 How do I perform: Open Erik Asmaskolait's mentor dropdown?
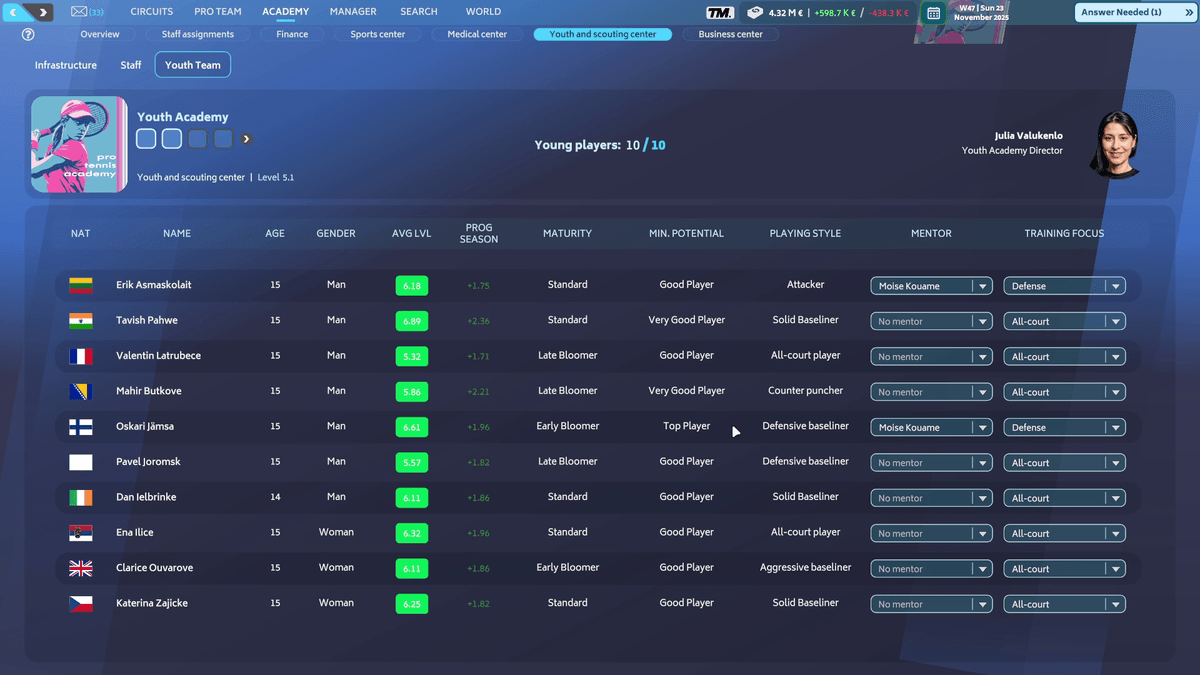tap(931, 286)
